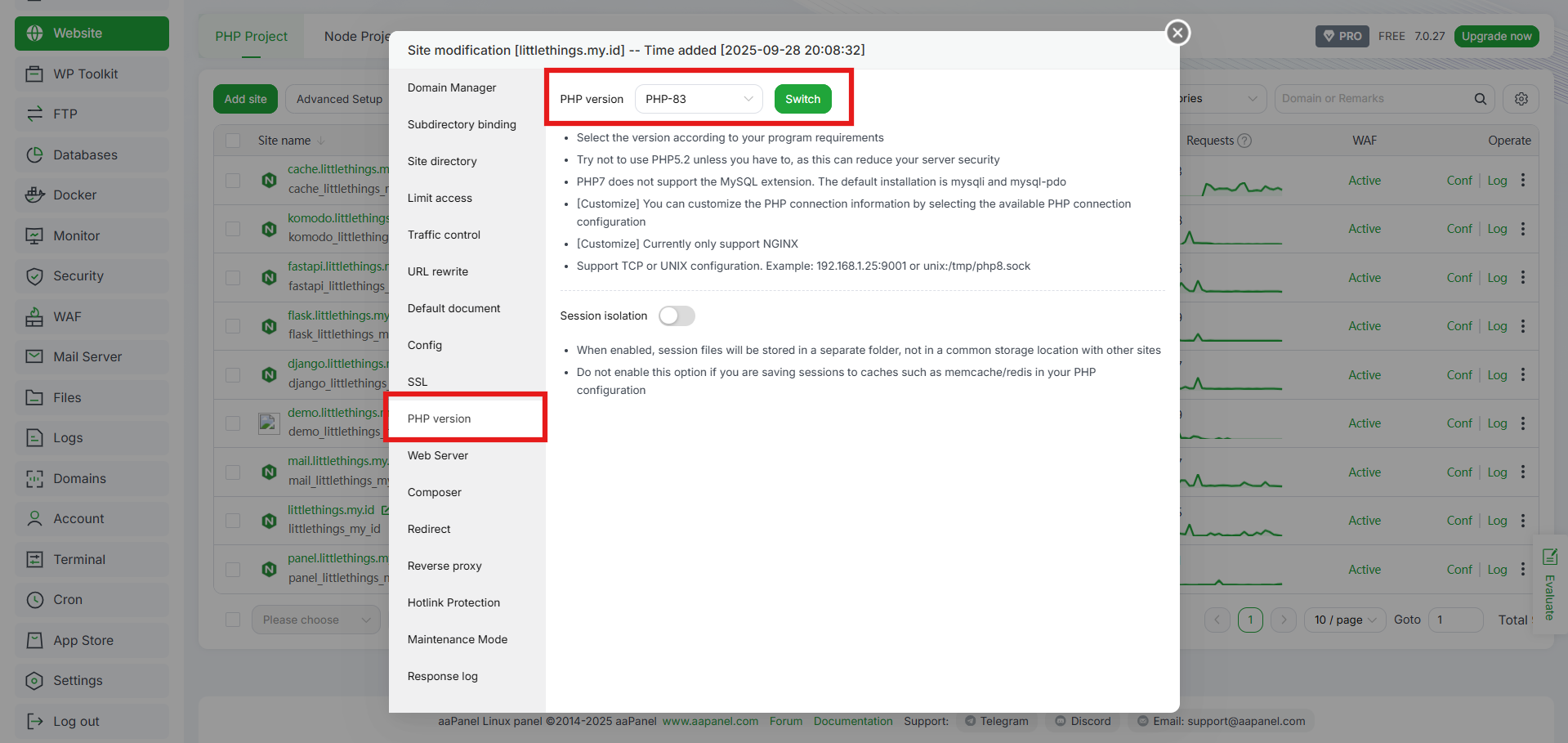1568x743 pixels.
Task: Check the komodo.littlethings row checkbox
Action: [x=233, y=229]
